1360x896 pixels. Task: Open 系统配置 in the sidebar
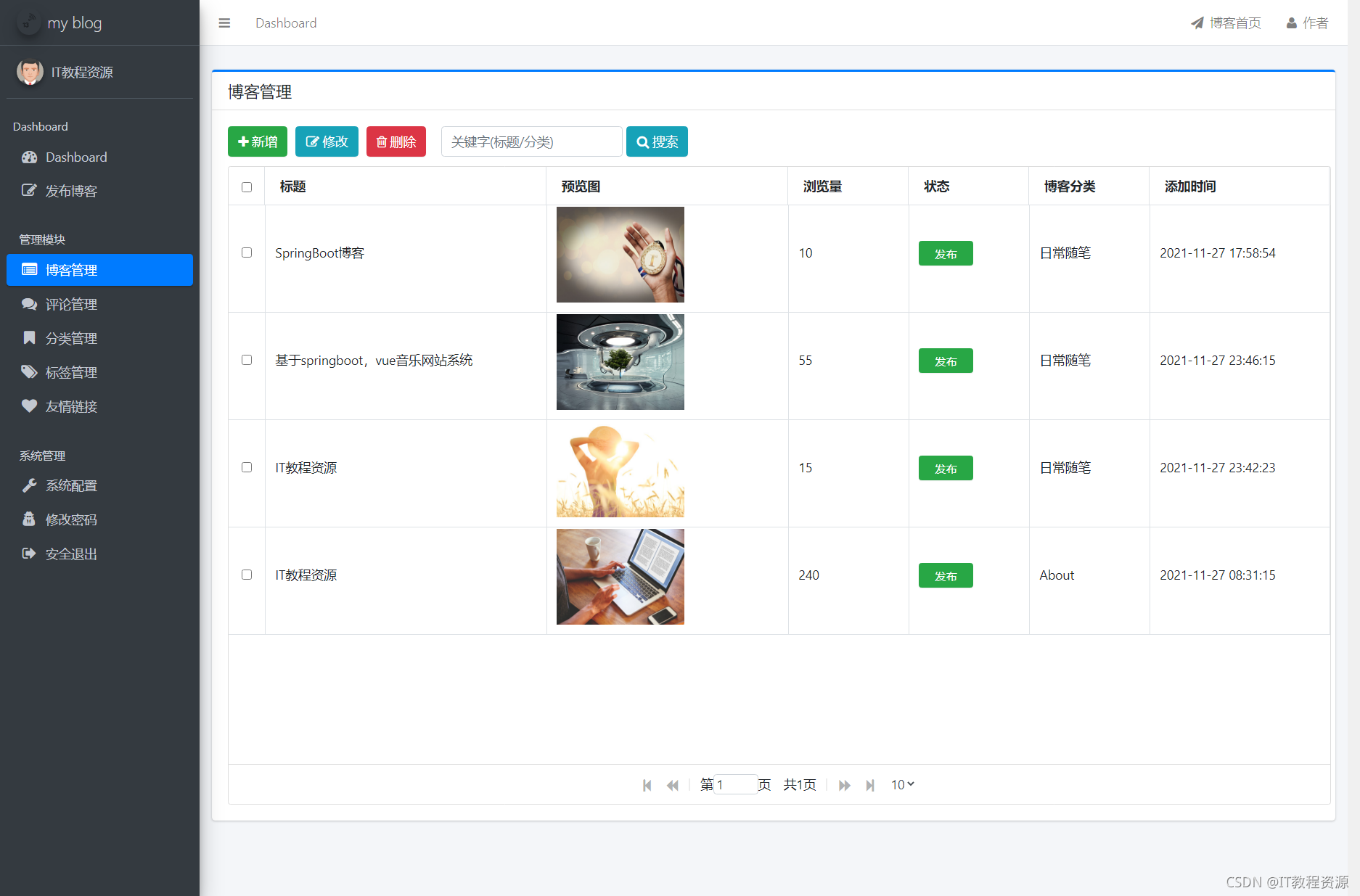(99, 485)
